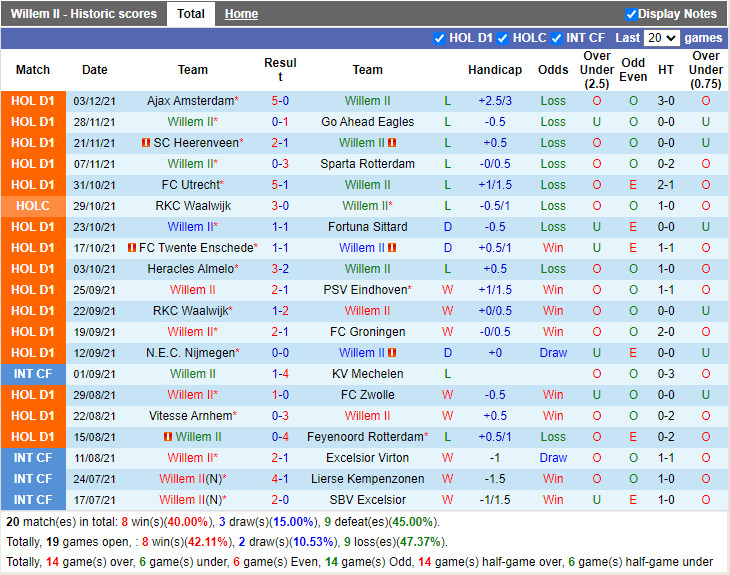Click HT score 0-3 in KV Mechelen row
This screenshot has width=730, height=575.
[x=666, y=374]
